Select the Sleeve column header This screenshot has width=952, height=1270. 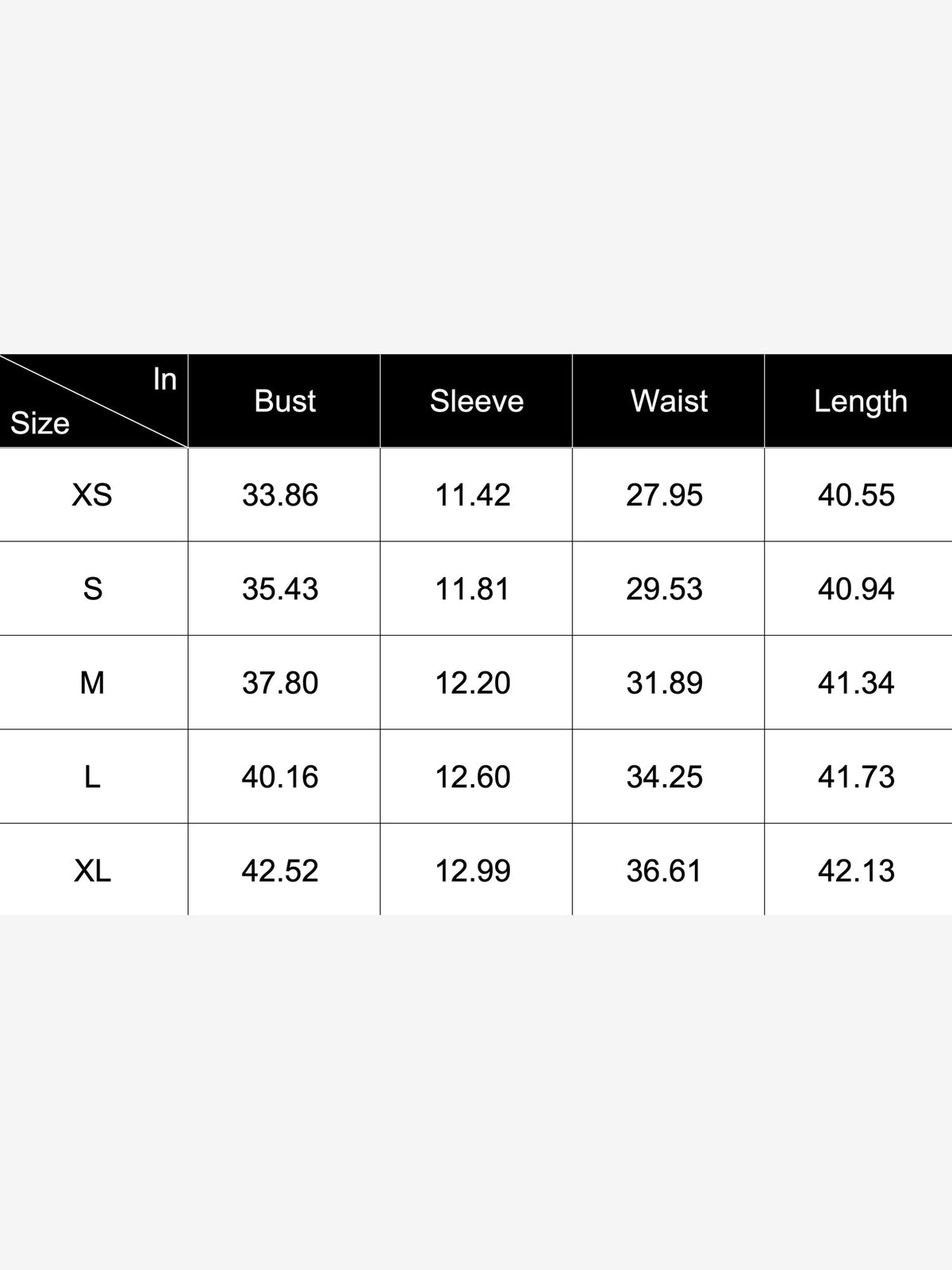click(x=477, y=401)
